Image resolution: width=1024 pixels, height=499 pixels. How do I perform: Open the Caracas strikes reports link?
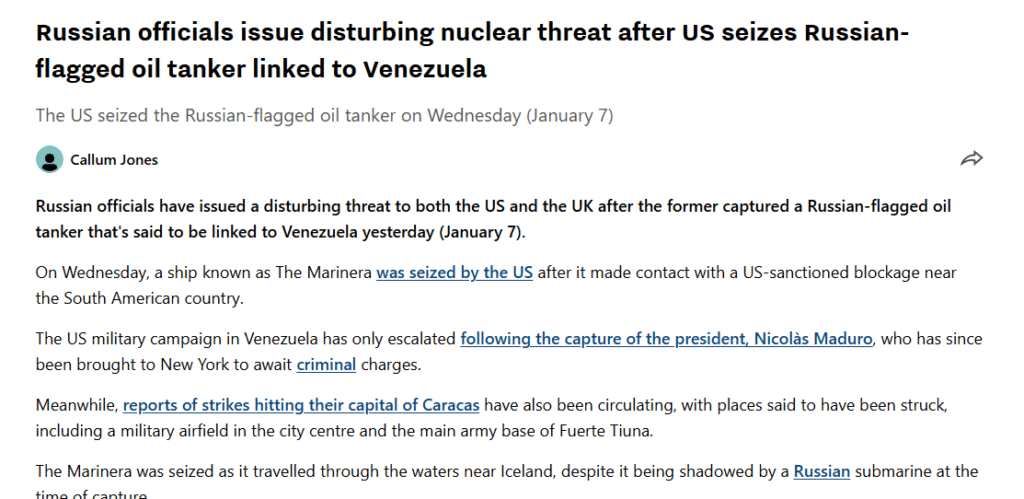(x=301, y=405)
